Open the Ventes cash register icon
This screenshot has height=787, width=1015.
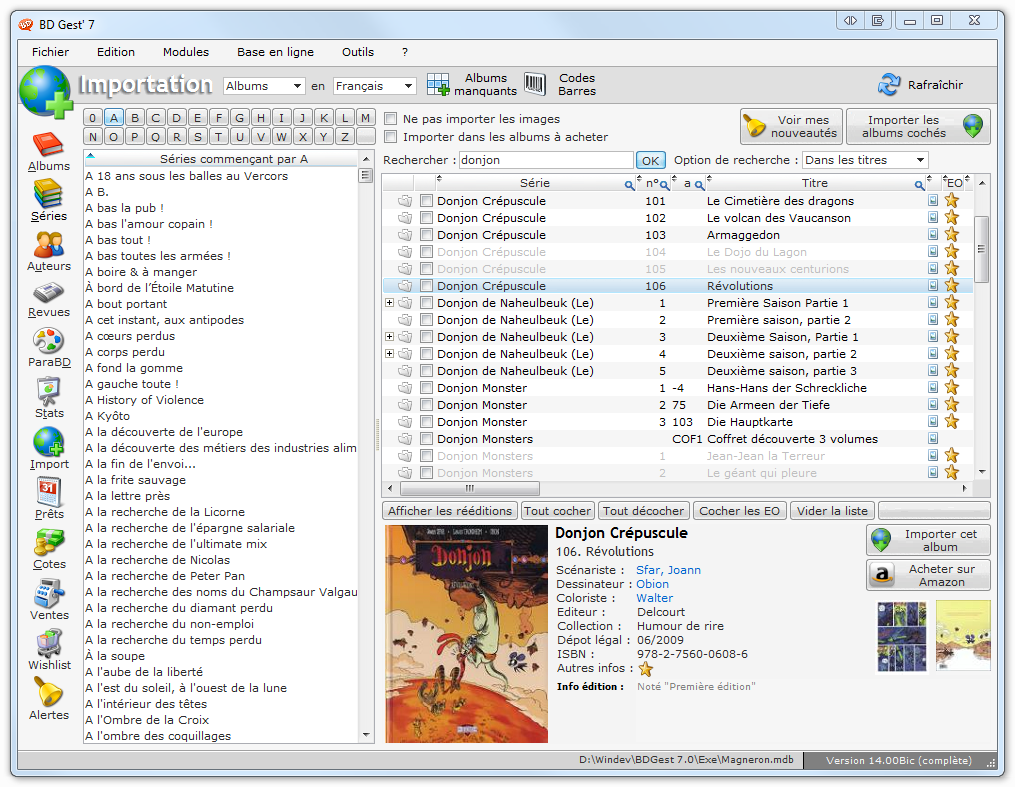[49, 593]
